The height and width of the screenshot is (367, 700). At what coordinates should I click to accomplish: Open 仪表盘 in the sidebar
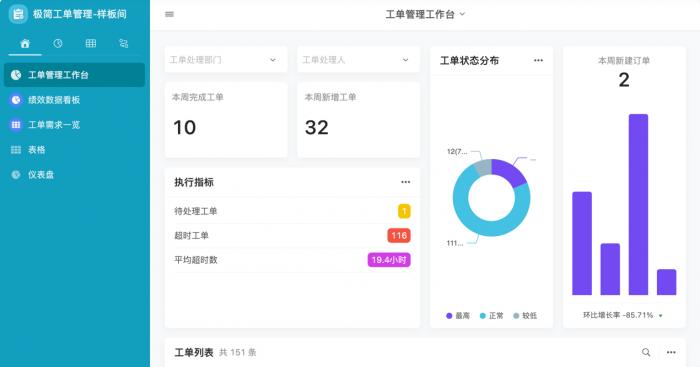pyautogui.click(x=74, y=175)
